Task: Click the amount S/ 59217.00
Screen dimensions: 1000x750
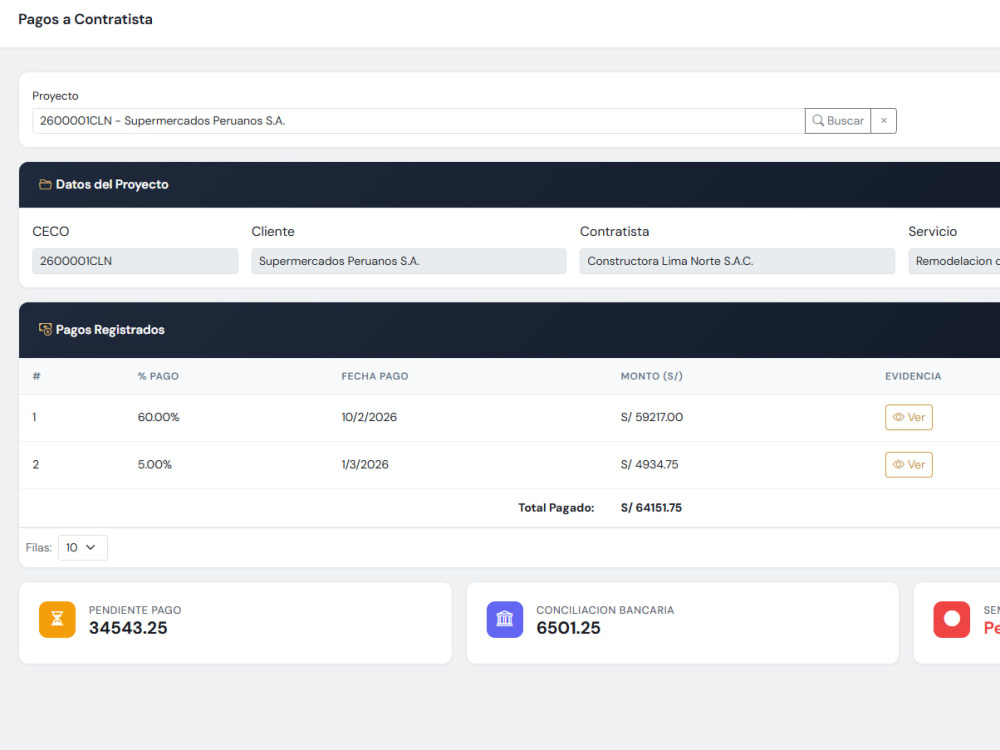Action: click(652, 417)
